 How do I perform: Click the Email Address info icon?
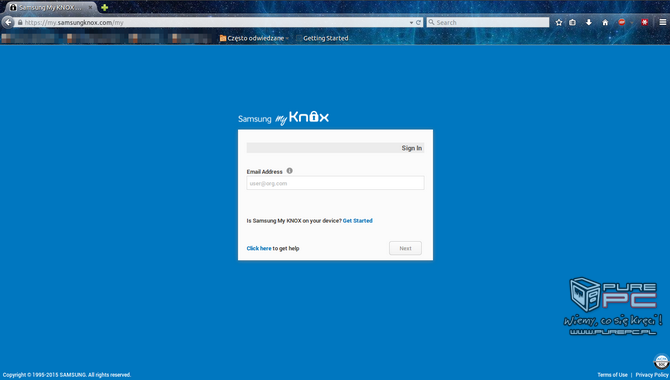[289, 171]
